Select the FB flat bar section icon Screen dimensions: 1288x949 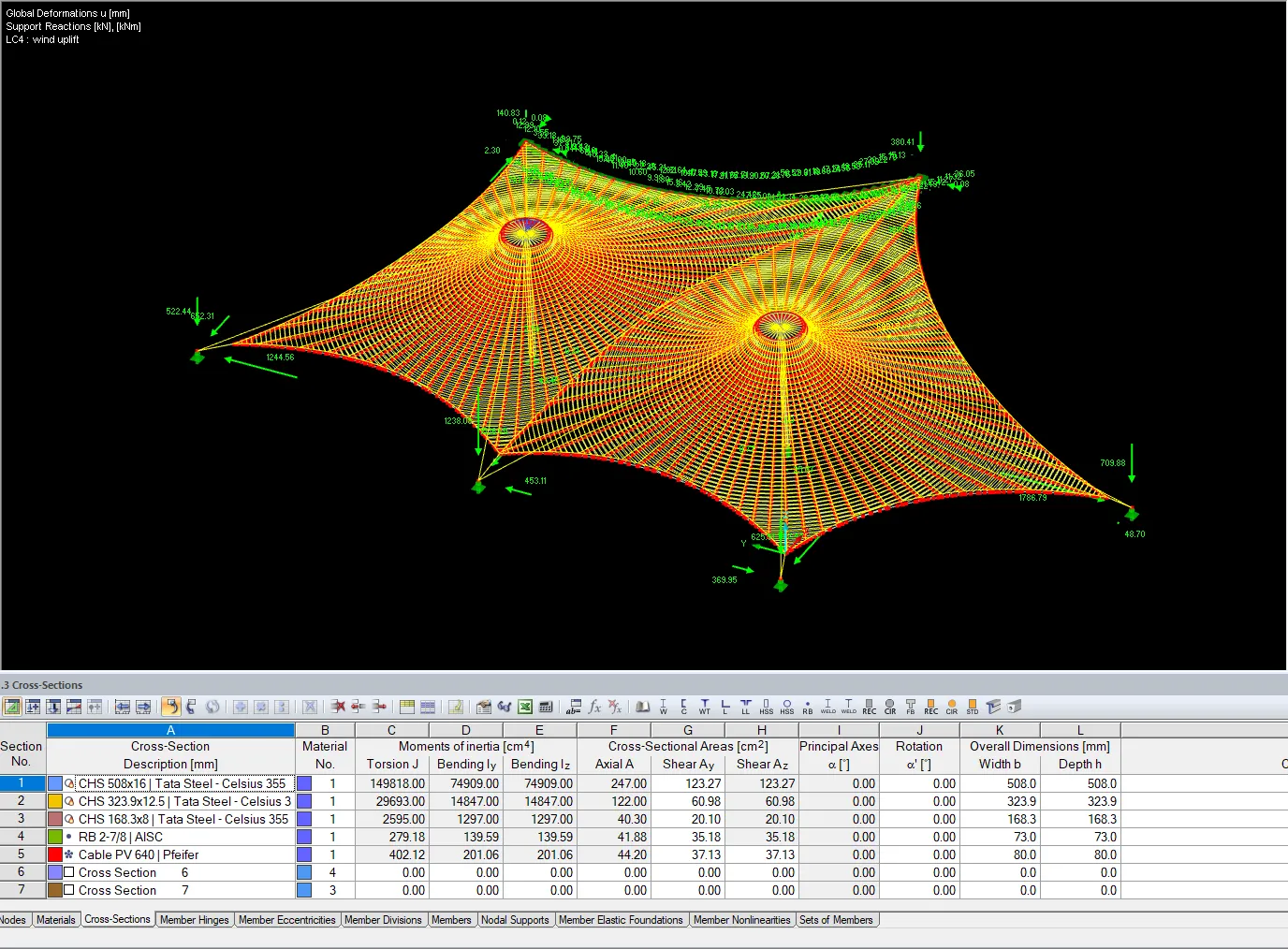click(x=911, y=707)
